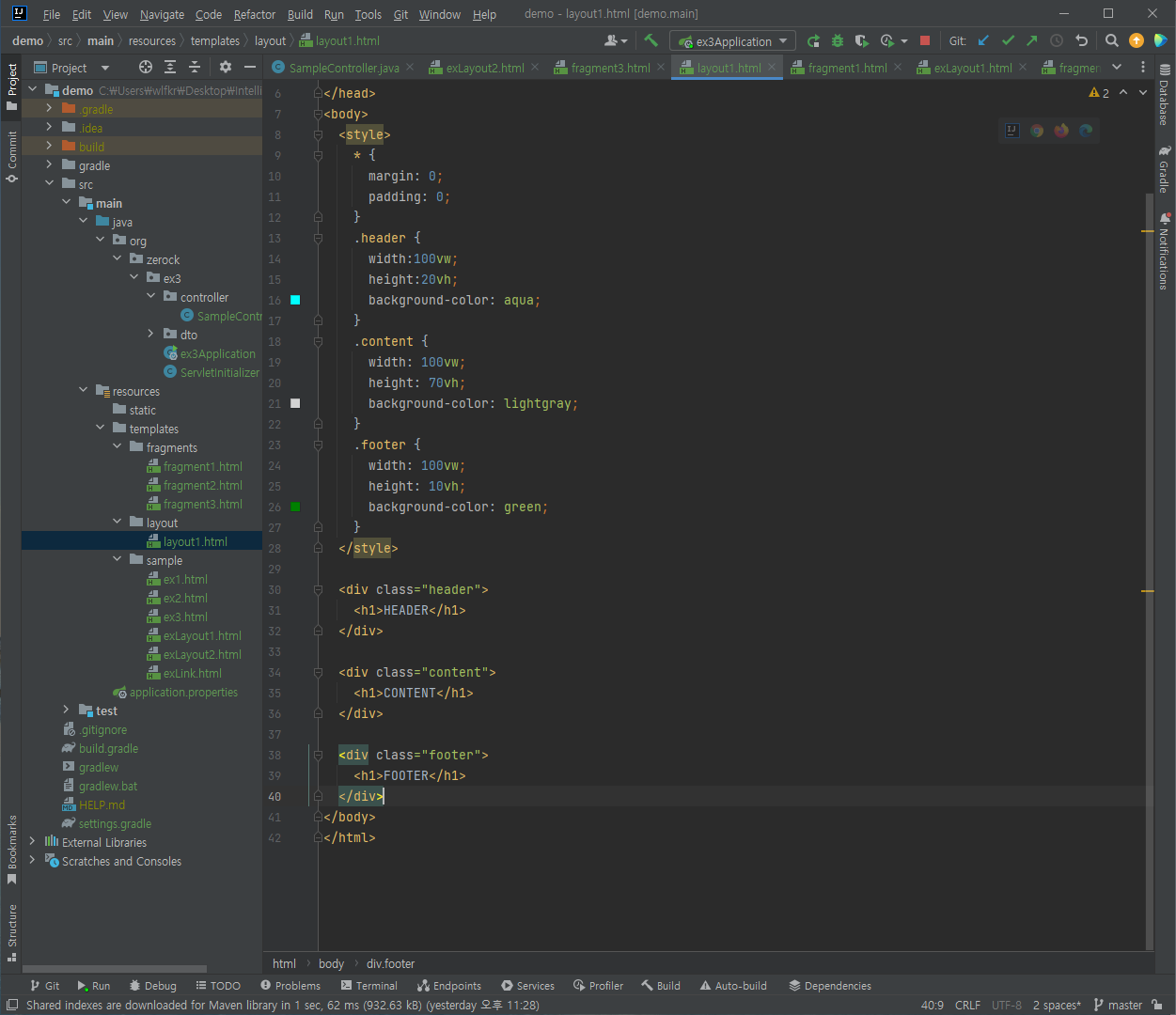Click the green color swatch in gutter
Screen dimensions: 1176x1015
[295, 507]
